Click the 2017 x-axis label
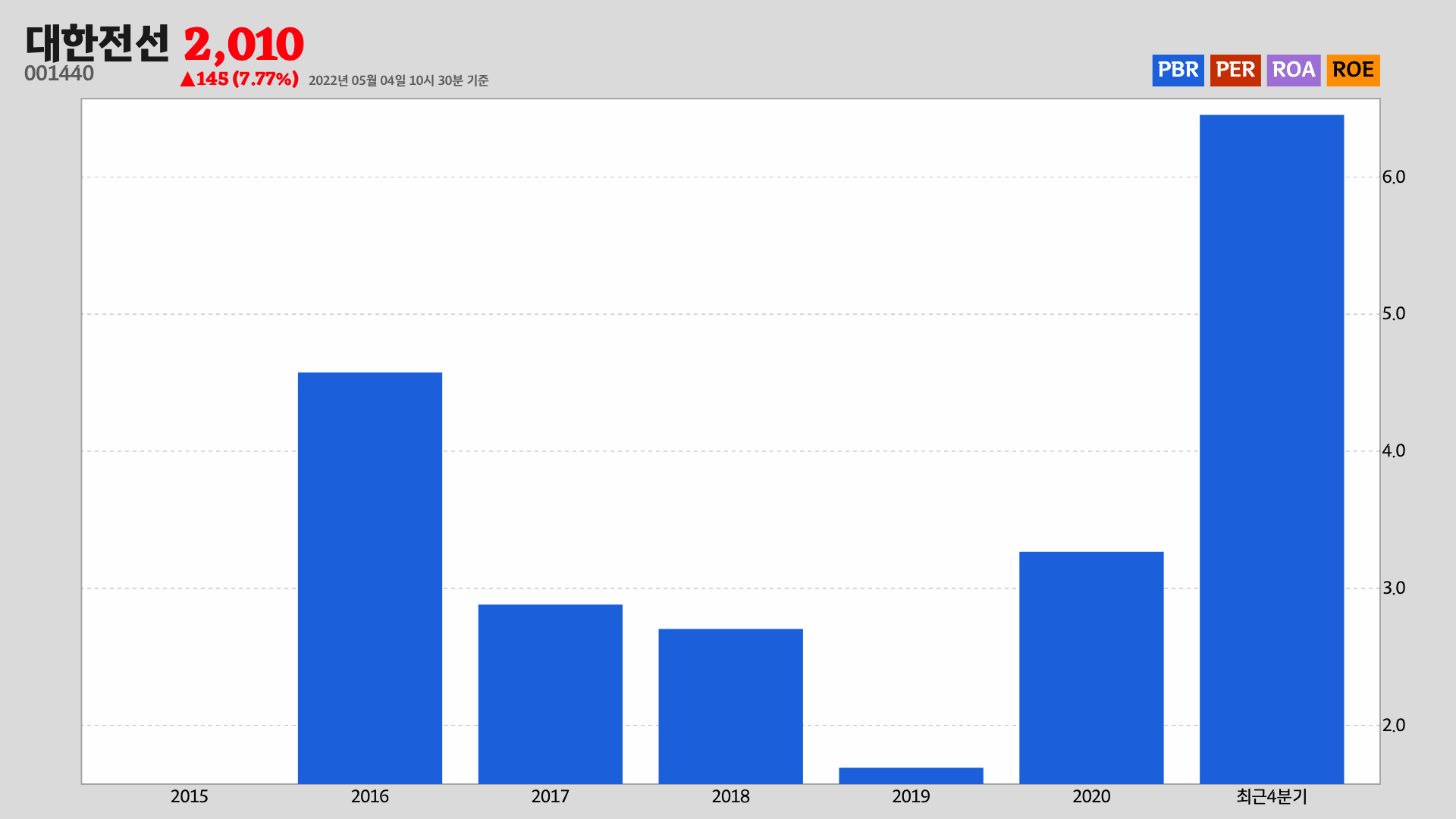 (551, 796)
